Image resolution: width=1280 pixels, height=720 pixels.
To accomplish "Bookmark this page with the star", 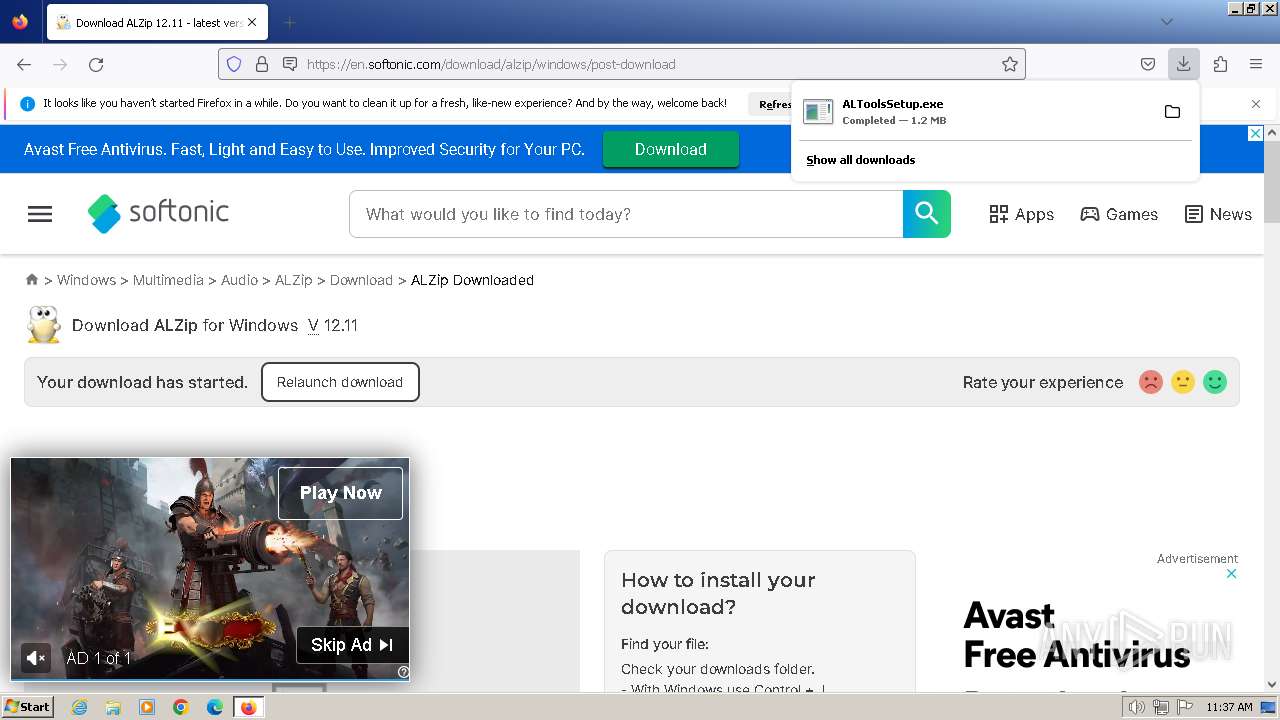I will [x=1010, y=64].
